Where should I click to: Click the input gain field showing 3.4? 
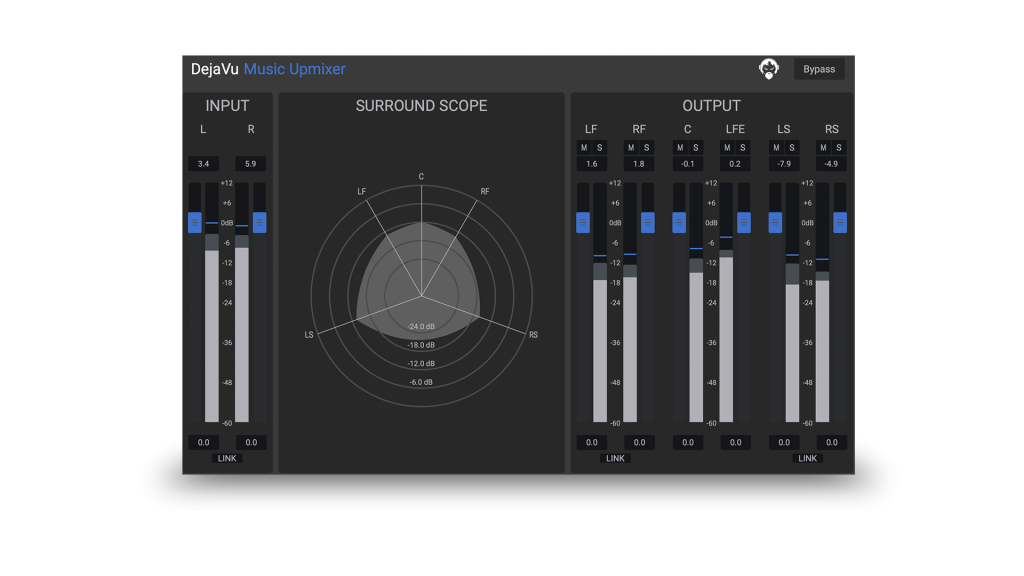pos(203,163)
